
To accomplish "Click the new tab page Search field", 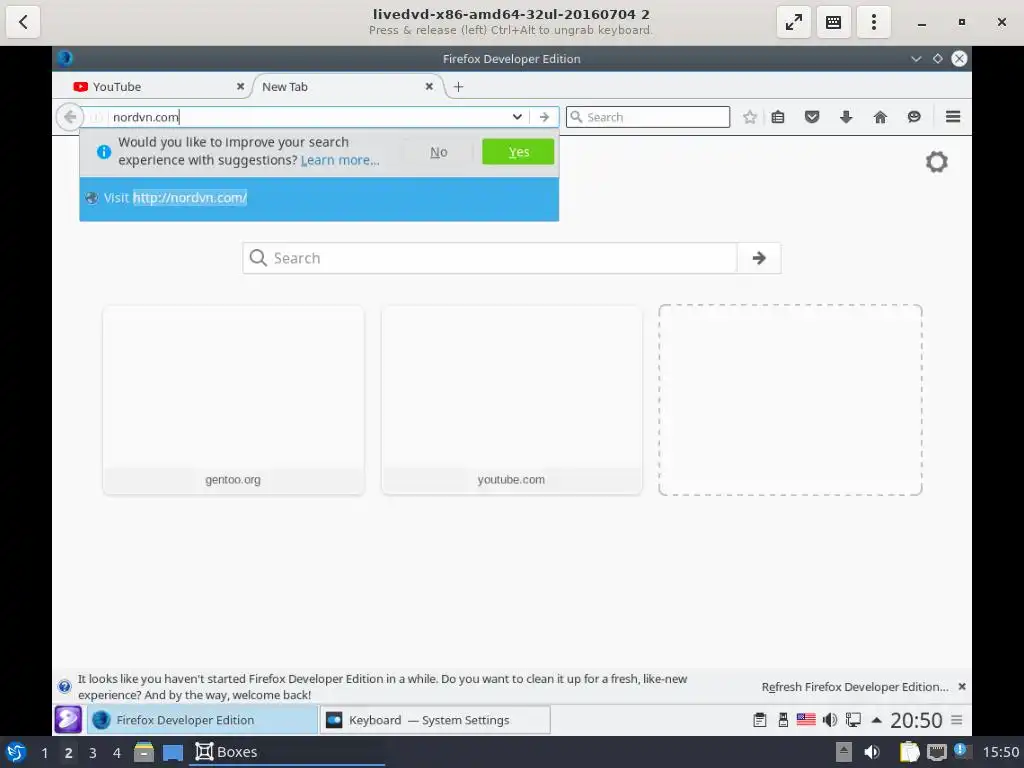I will (490, 258).
